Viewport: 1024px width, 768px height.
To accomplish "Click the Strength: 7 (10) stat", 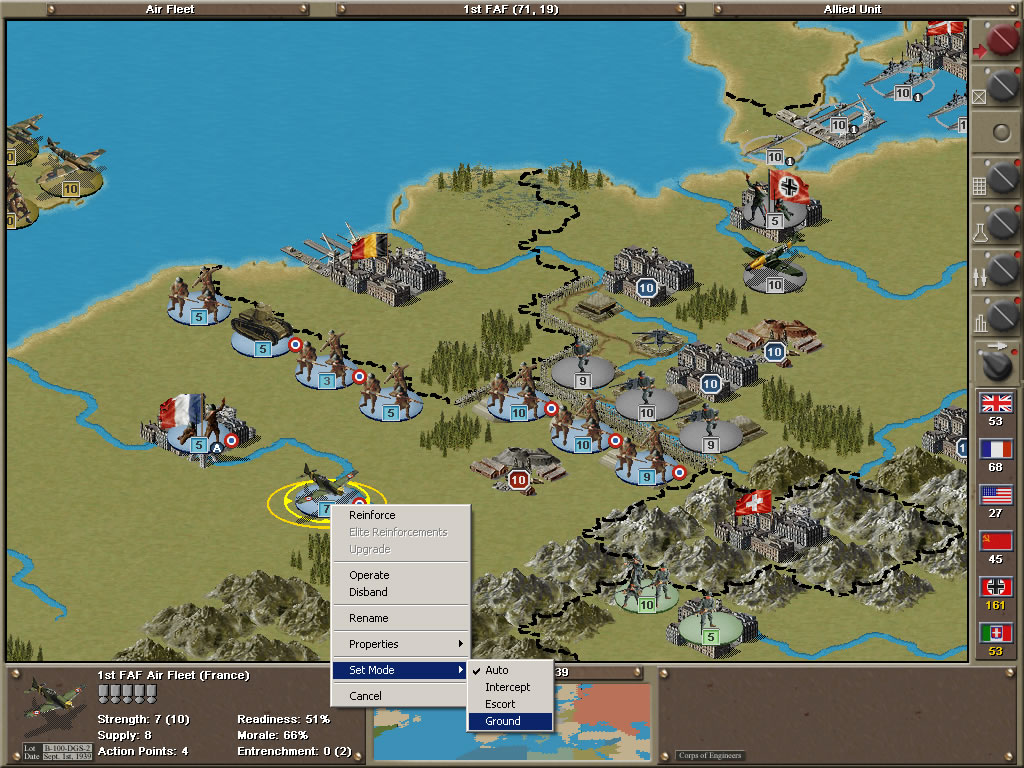I will click(143, 719).
